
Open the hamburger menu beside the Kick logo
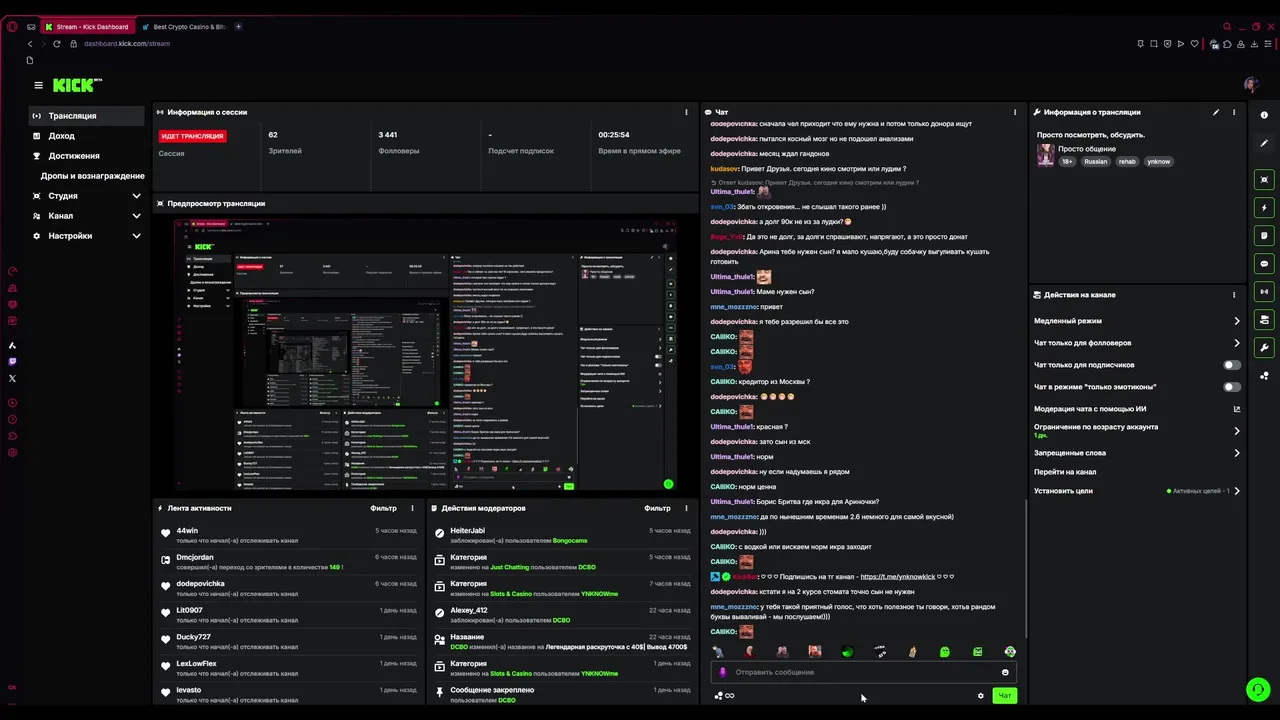point(38,86)
